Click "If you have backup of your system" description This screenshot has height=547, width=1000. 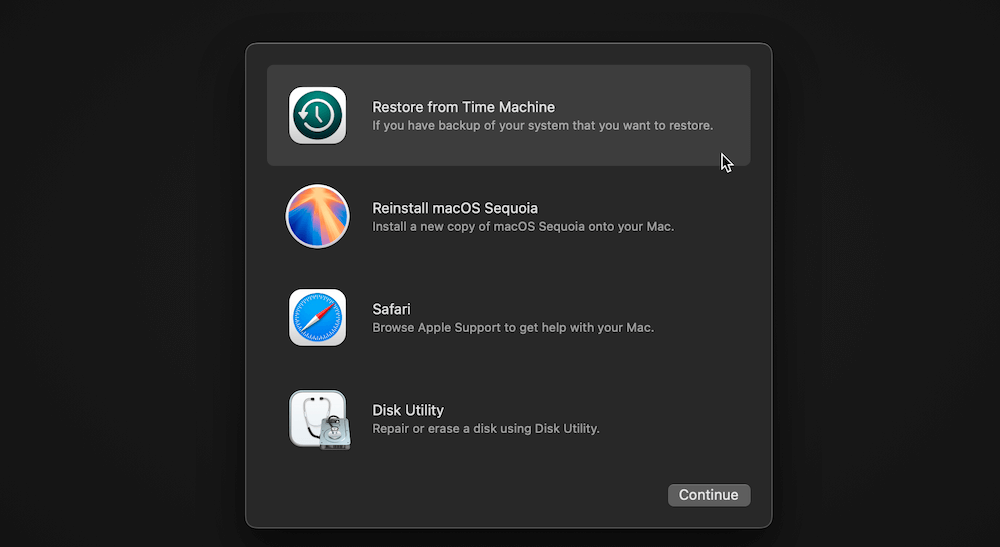coord(543,126)
